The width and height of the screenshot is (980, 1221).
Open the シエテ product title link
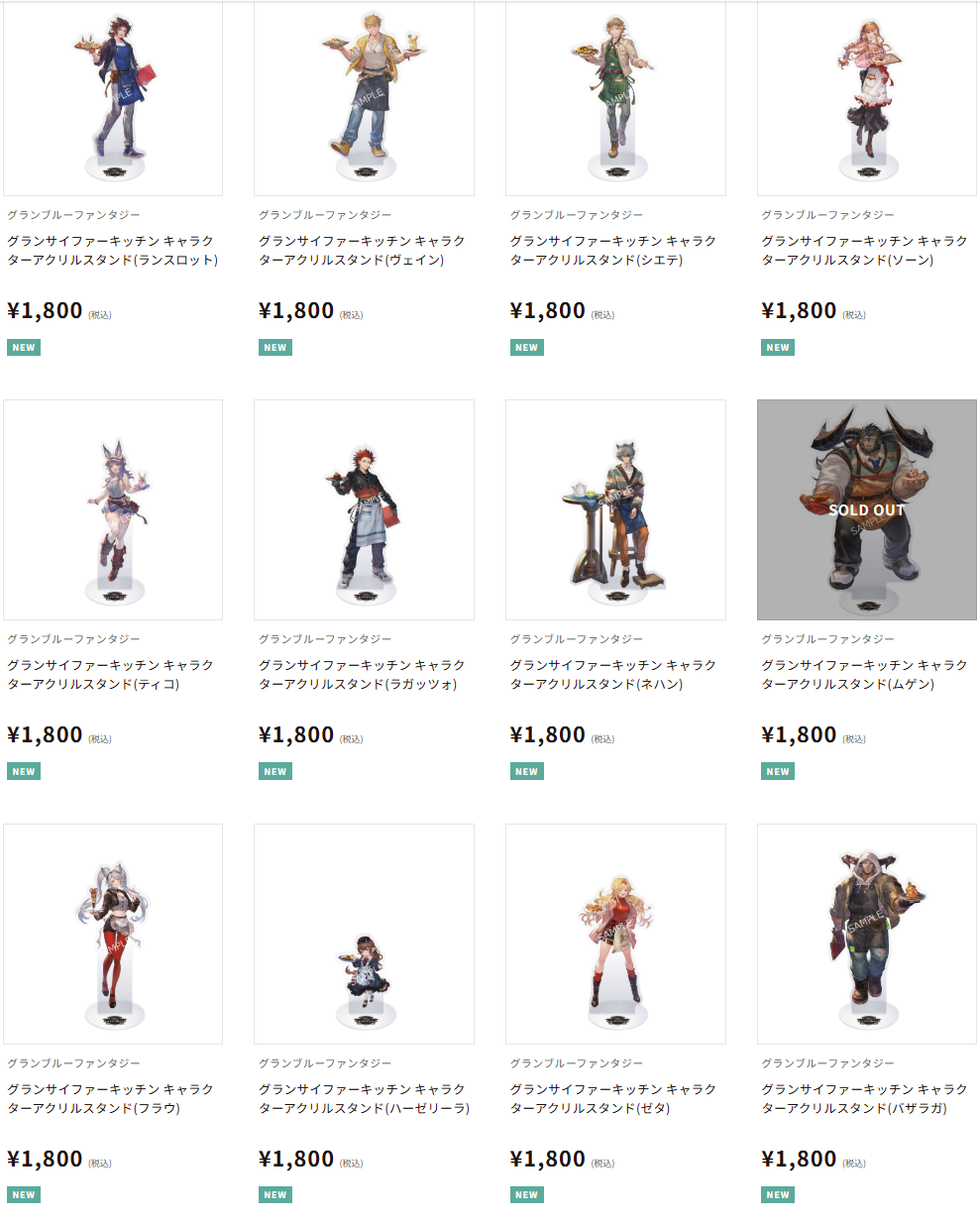(x=614, y=251)
